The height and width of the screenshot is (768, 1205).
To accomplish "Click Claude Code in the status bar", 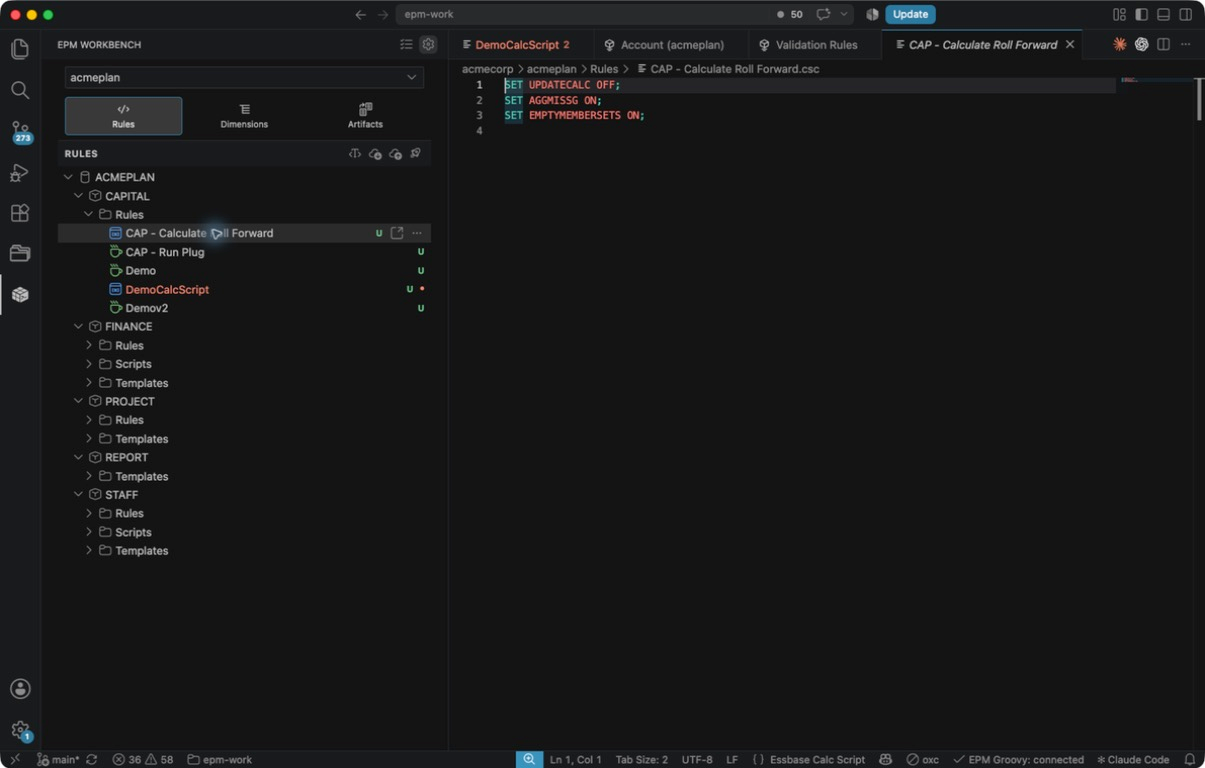I will (x=1133, y=760).
